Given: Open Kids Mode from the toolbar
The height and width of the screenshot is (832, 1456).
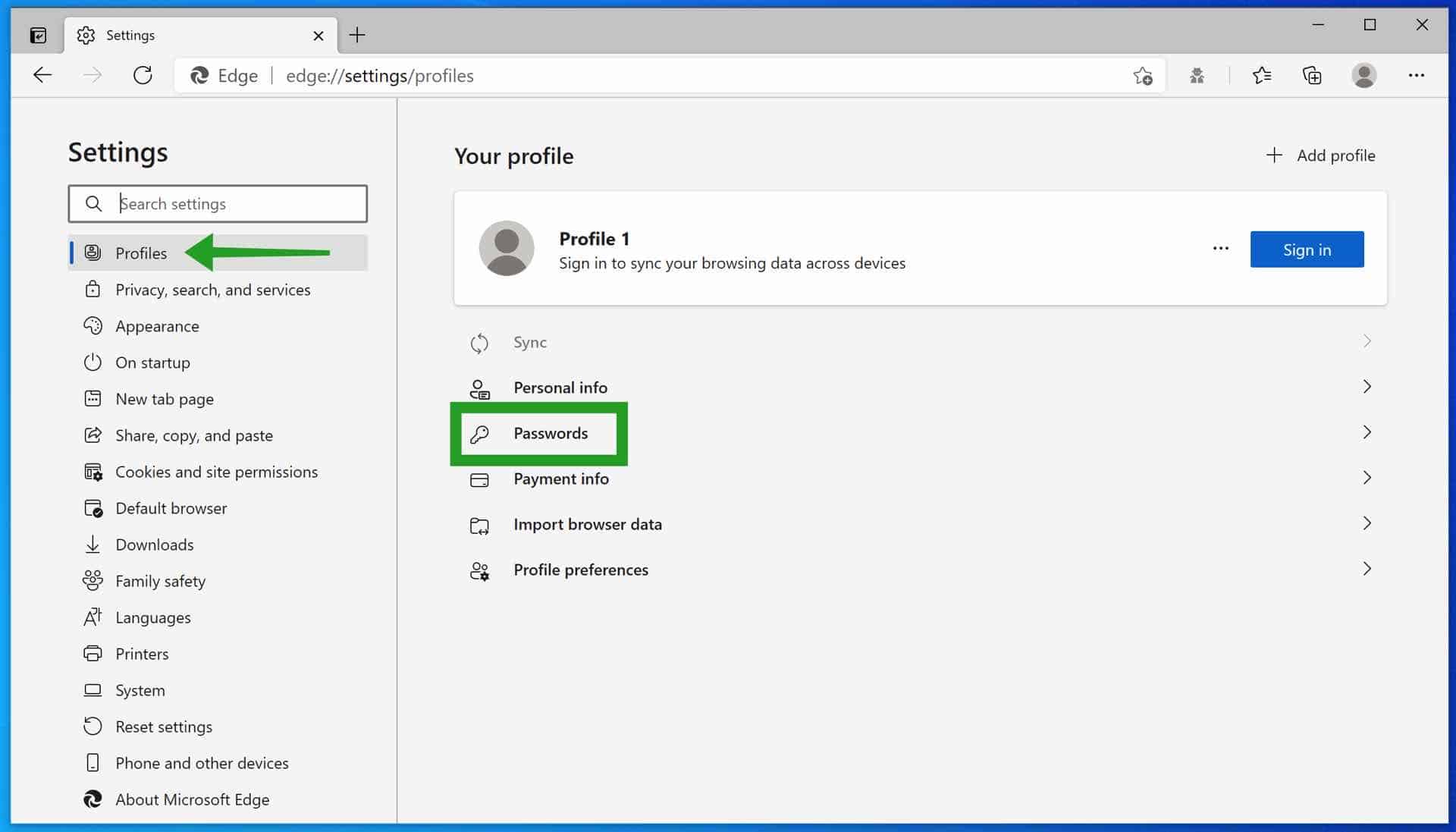Looking at the screenshot, I should click(x=1196, y=75).
